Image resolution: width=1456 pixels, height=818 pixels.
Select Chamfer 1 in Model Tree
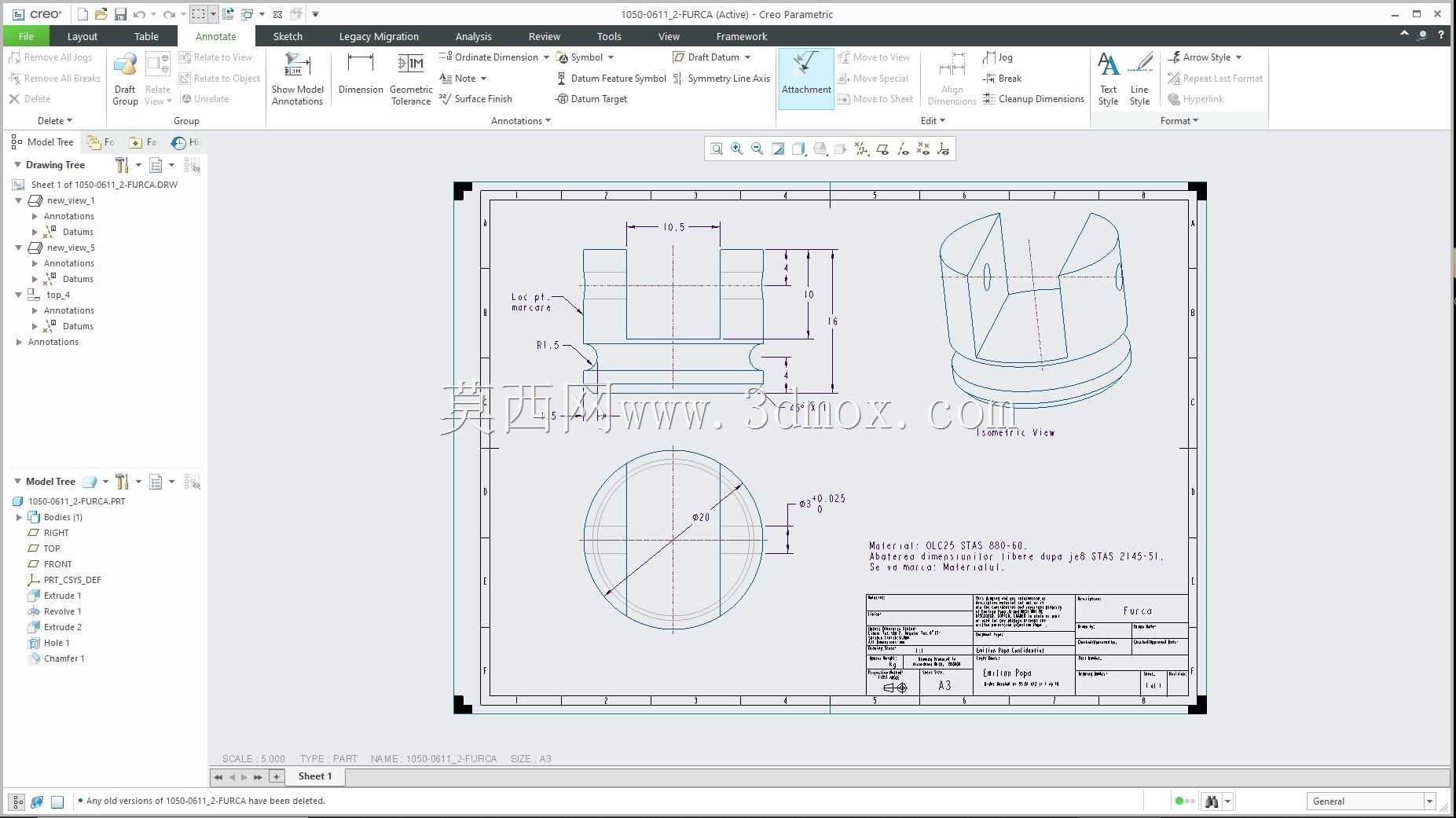point(56,658)
